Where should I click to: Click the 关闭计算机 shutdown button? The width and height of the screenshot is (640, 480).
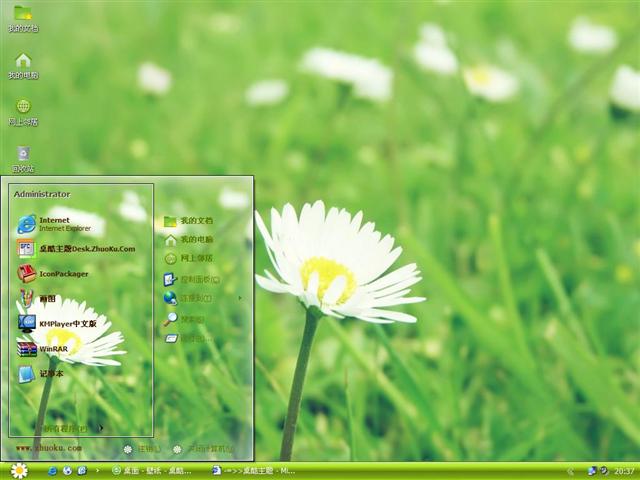pos(203,449)
